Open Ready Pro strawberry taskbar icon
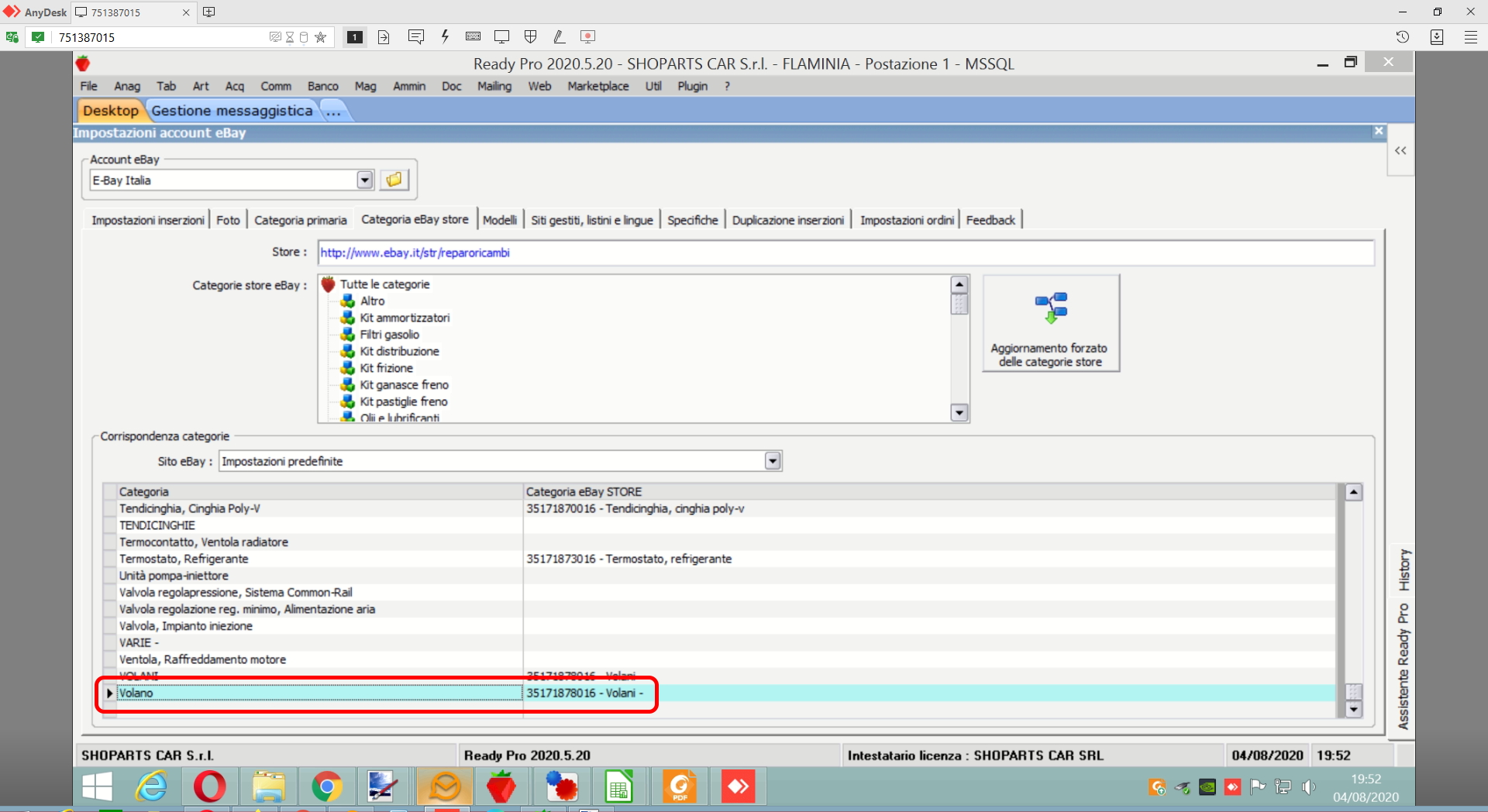 click(501, 787)
